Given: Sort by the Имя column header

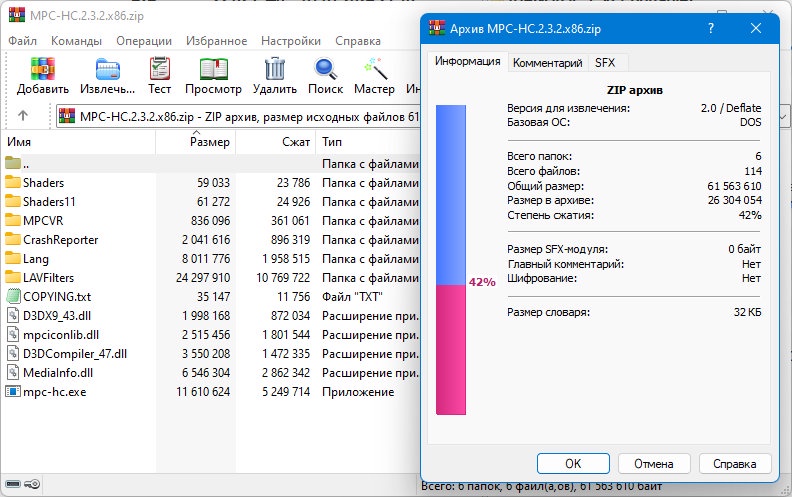Looking at the screenshot, I should pos(78,142).
